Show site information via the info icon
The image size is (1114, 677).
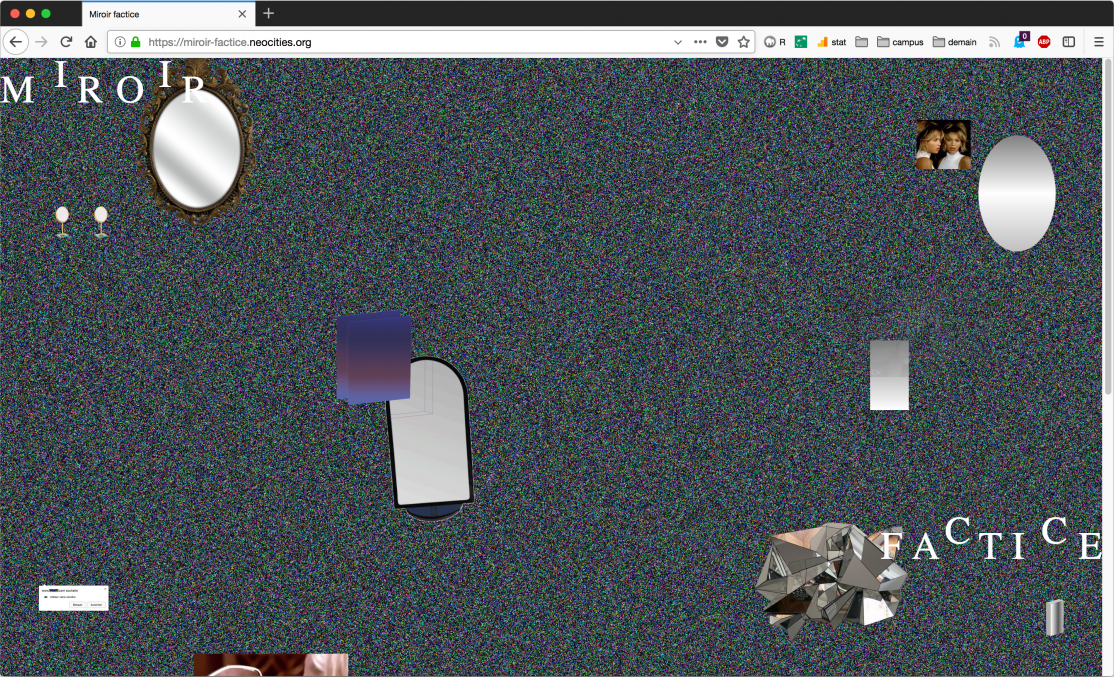120,42
